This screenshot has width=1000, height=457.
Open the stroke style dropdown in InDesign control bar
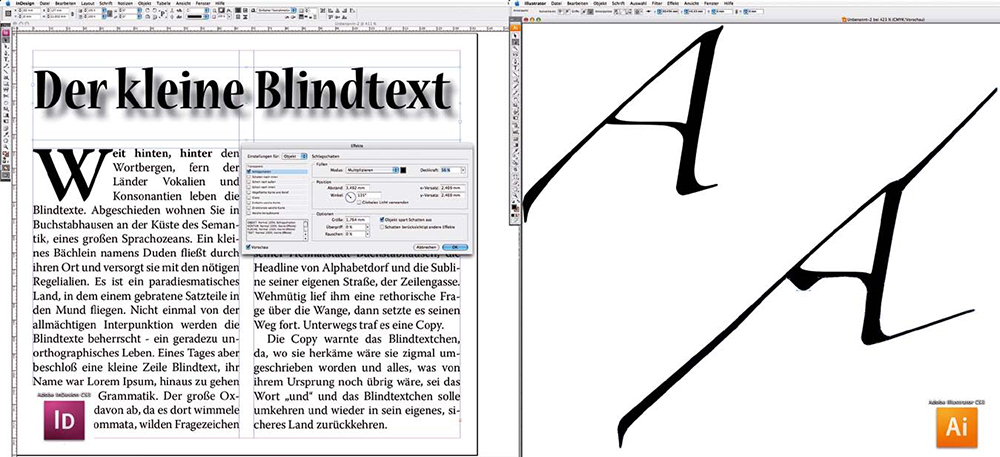click(x=198, y=17)
